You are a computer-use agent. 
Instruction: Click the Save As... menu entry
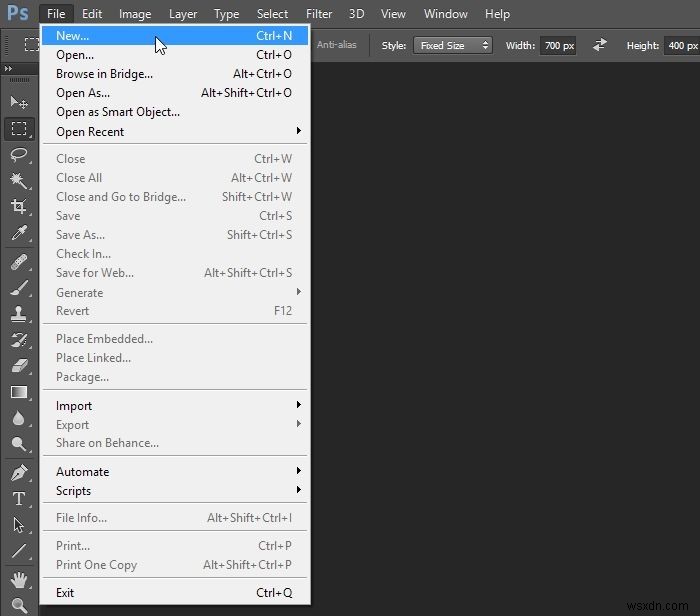(x=175, y=234)
